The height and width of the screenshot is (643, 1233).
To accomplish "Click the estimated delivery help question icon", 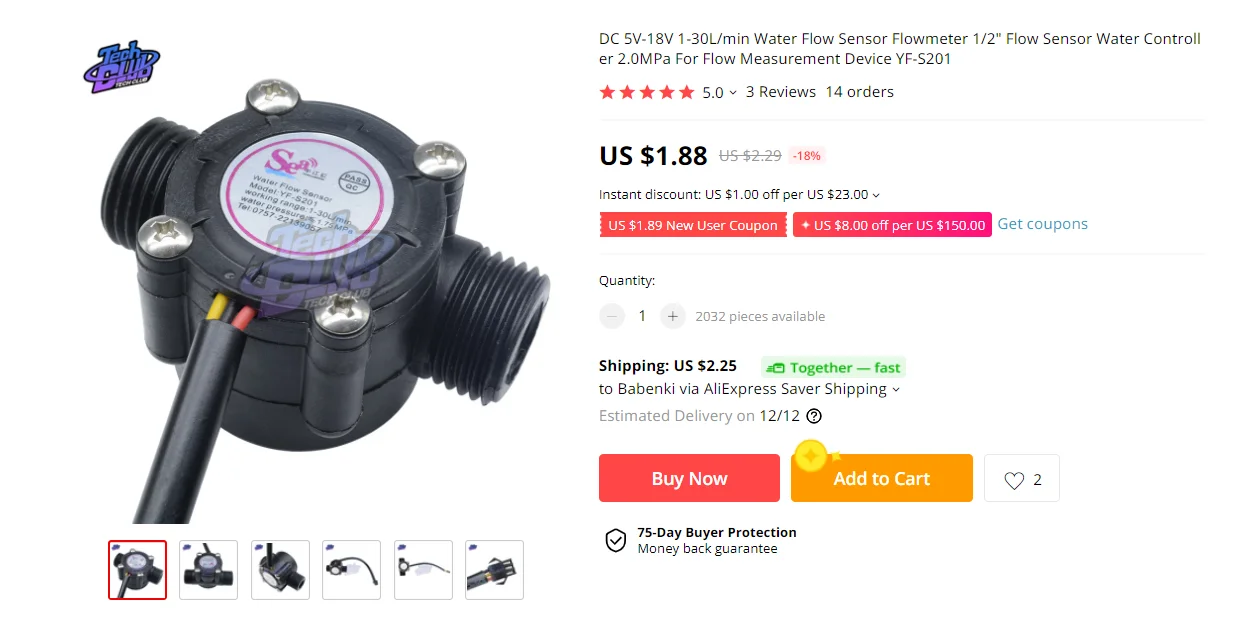I will tap(814, 416).
